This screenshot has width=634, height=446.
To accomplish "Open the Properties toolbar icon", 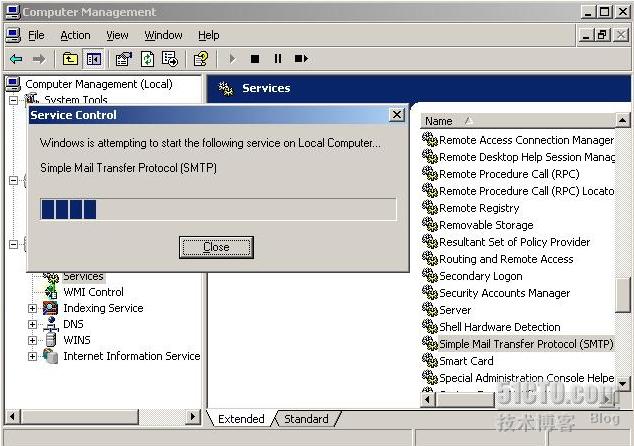I will point(124,59).
